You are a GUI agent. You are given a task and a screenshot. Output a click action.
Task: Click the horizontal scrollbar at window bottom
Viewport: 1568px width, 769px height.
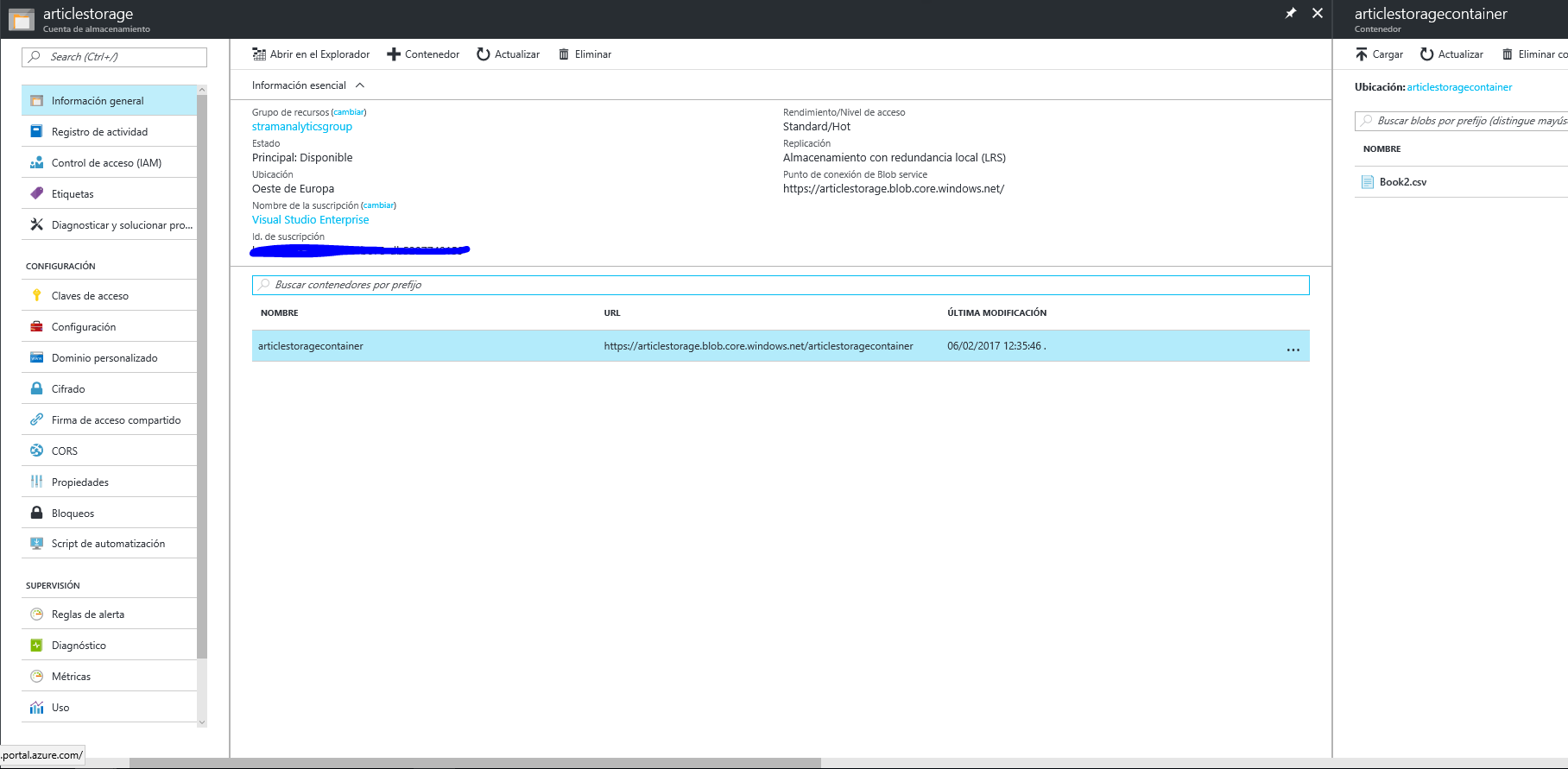475,763
